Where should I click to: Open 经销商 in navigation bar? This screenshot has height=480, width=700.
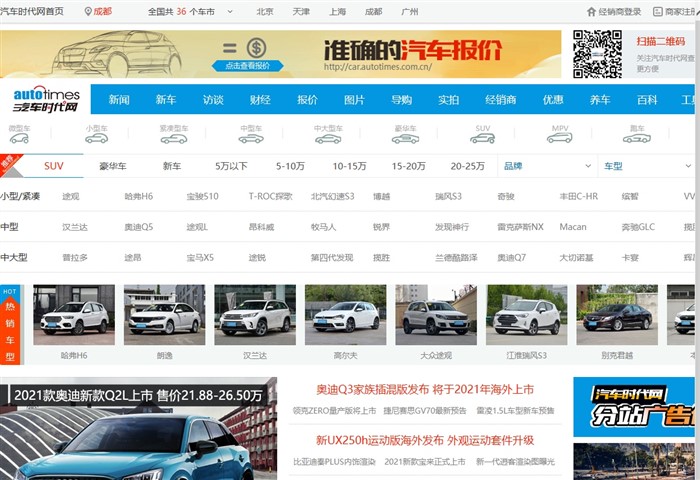click(x=500, y=100)
